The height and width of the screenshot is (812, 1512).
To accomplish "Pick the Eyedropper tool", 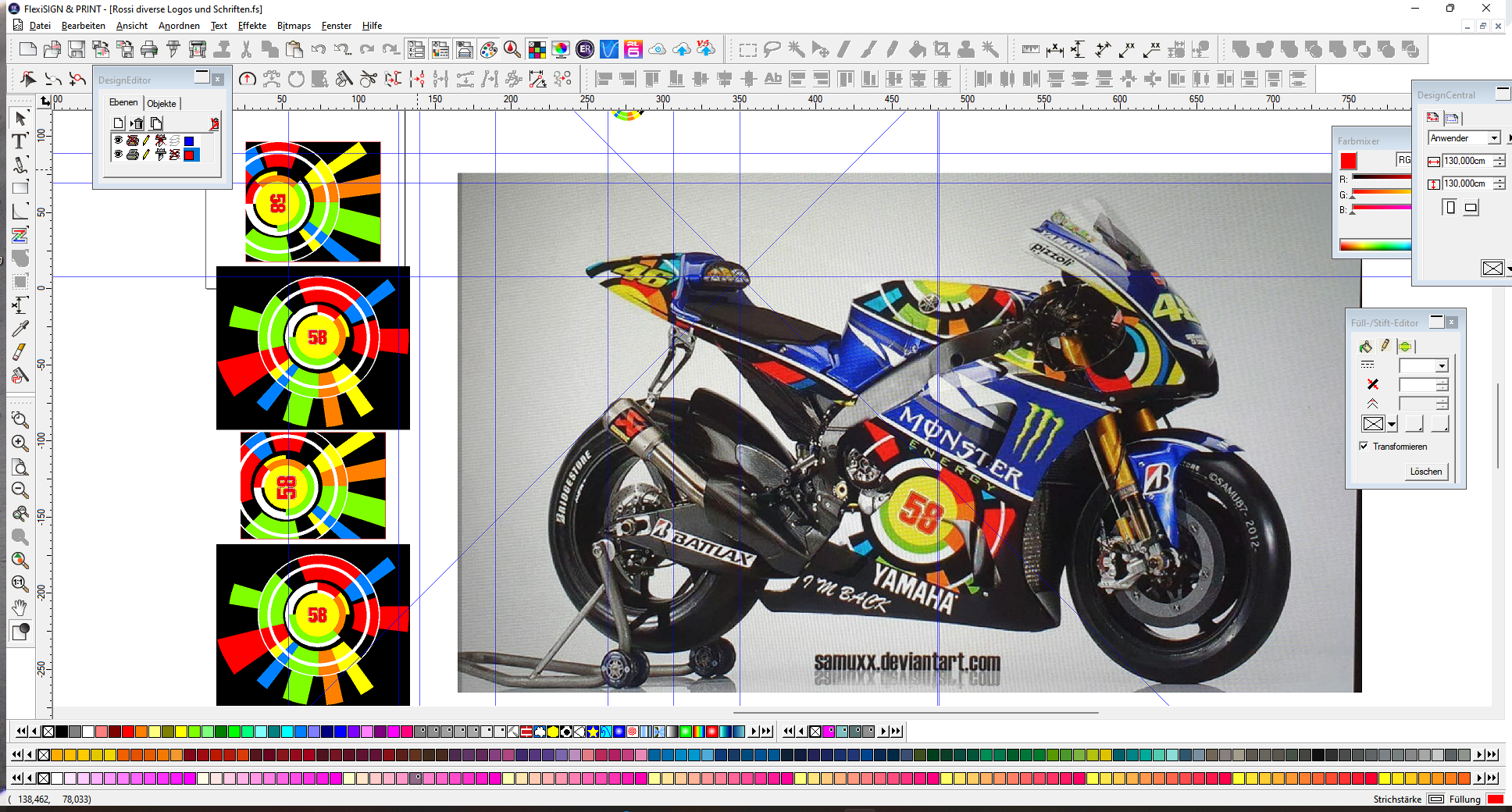I will pyautogui.click(x=20, y=329).
